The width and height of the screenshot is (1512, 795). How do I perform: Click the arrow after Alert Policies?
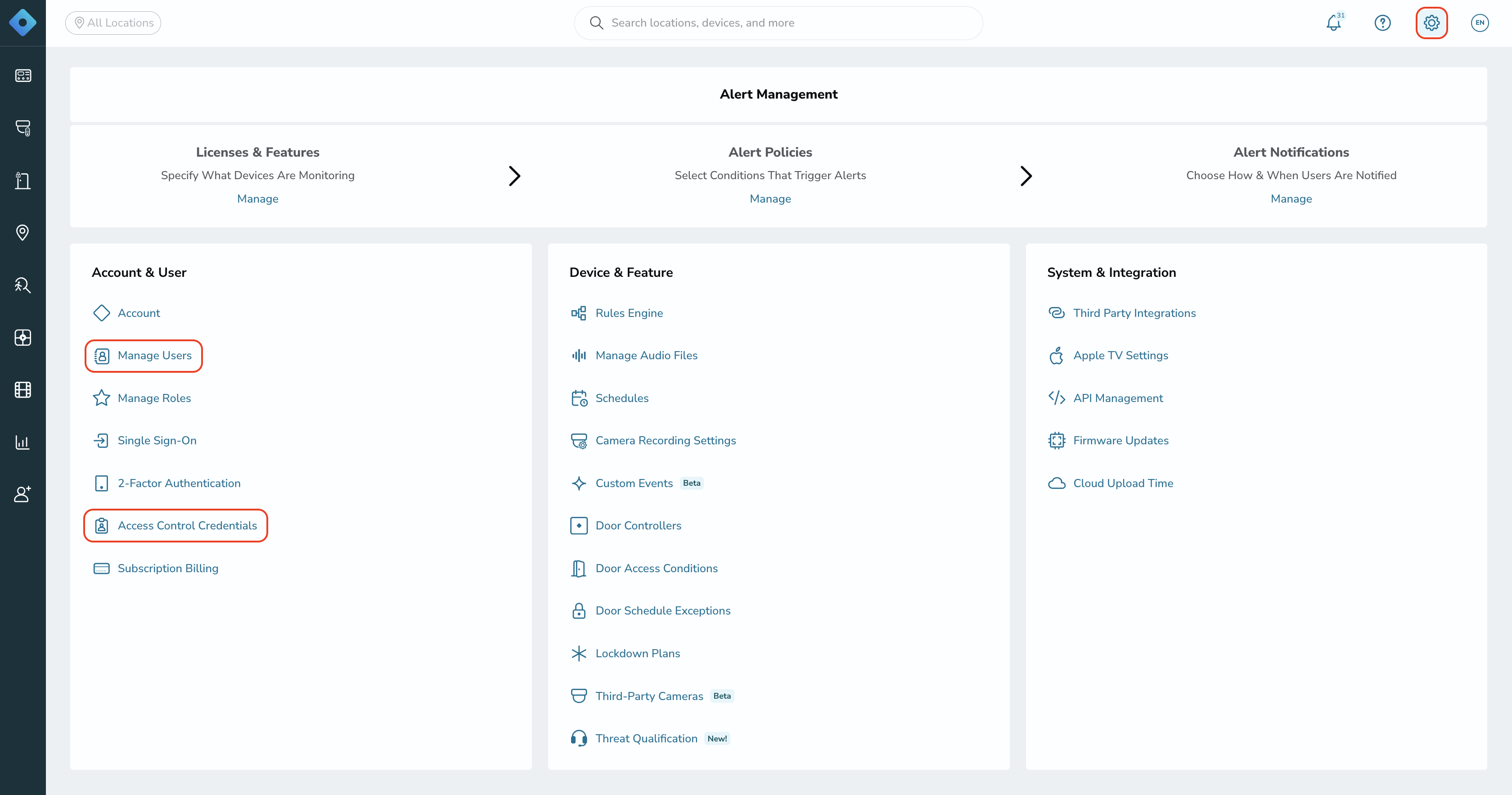pos(1026,176)
